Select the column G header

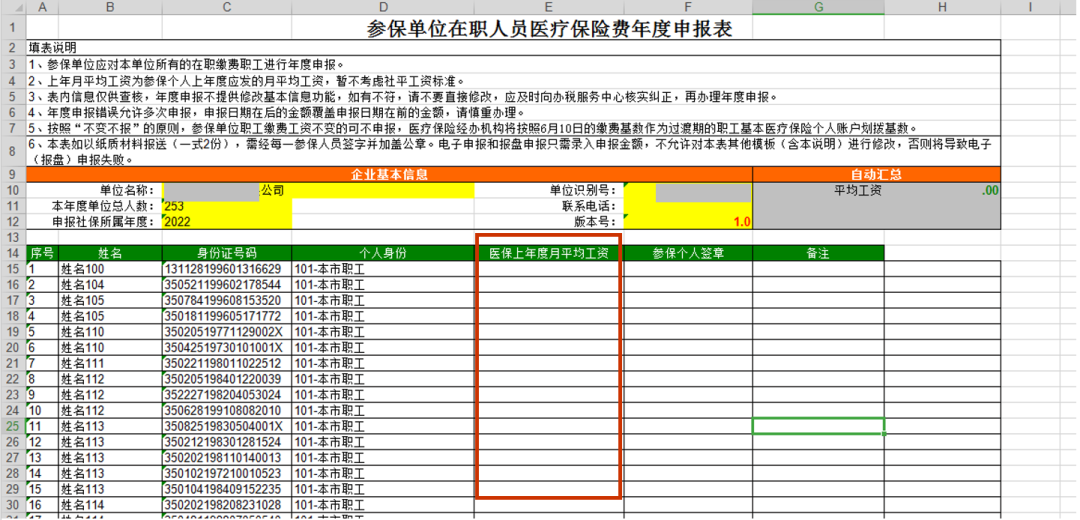pyautogui.click(x=818, y=7)
